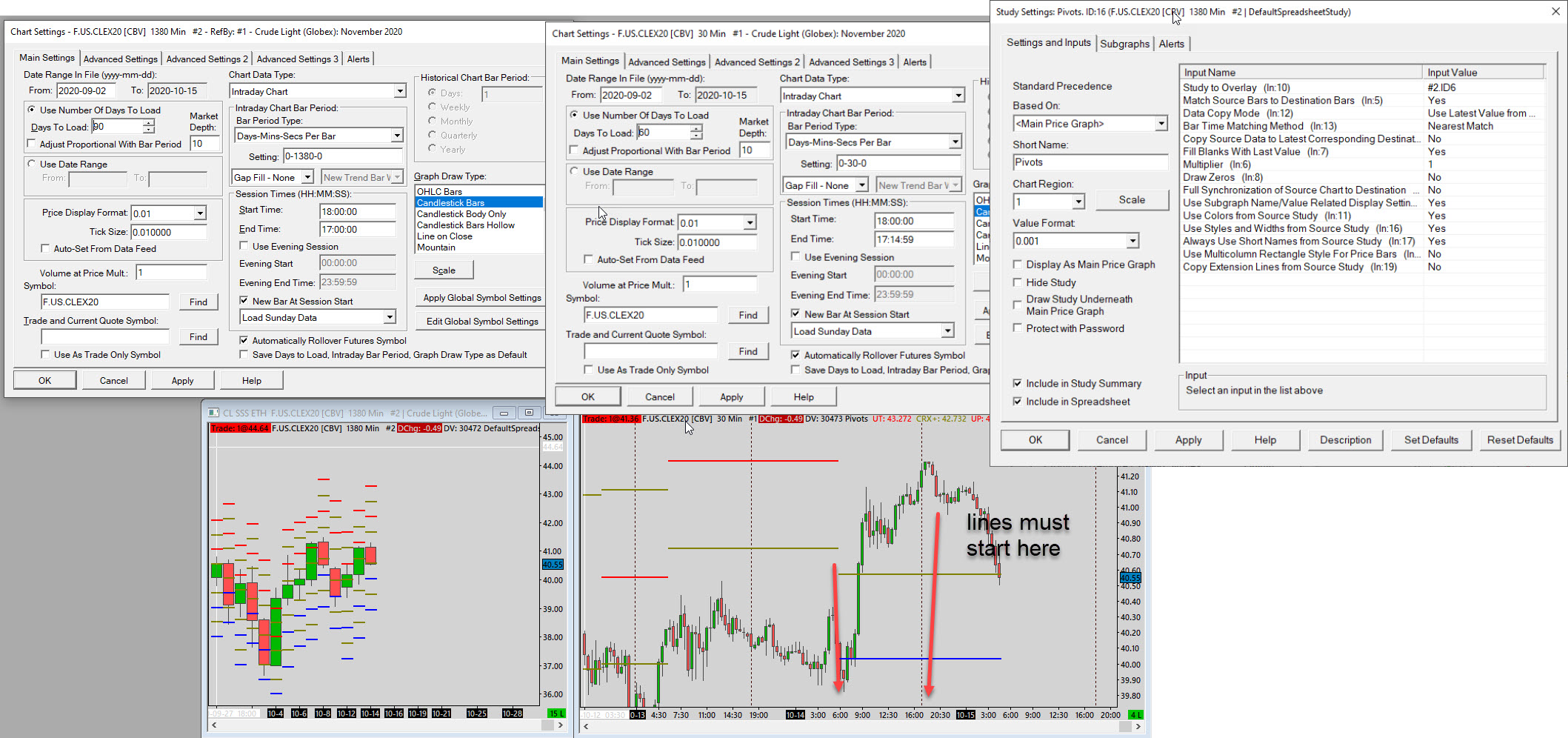1568x738 pixels.
Task: Click Apply in the Study Settings dialog
Action: pos(1188,440)
